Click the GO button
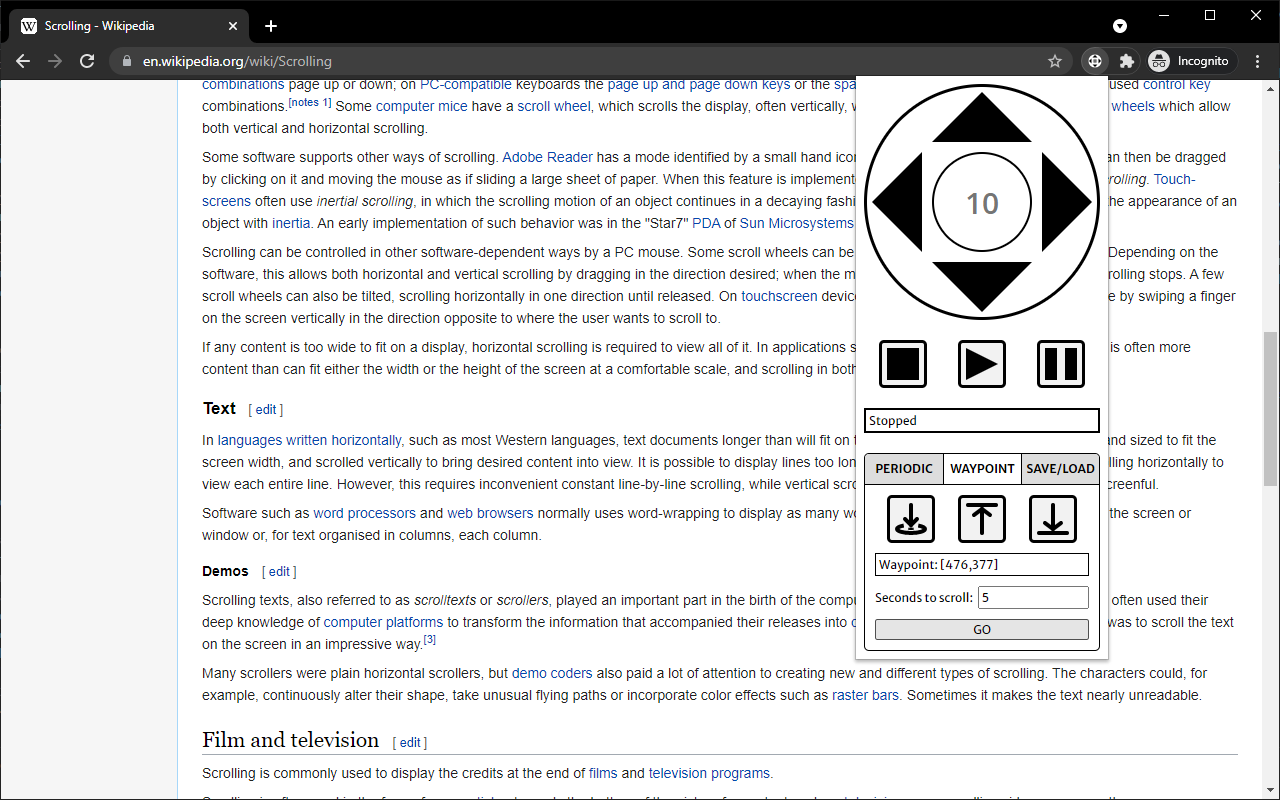The width and height of the screenshot is (1280, 800). (982, 630)
